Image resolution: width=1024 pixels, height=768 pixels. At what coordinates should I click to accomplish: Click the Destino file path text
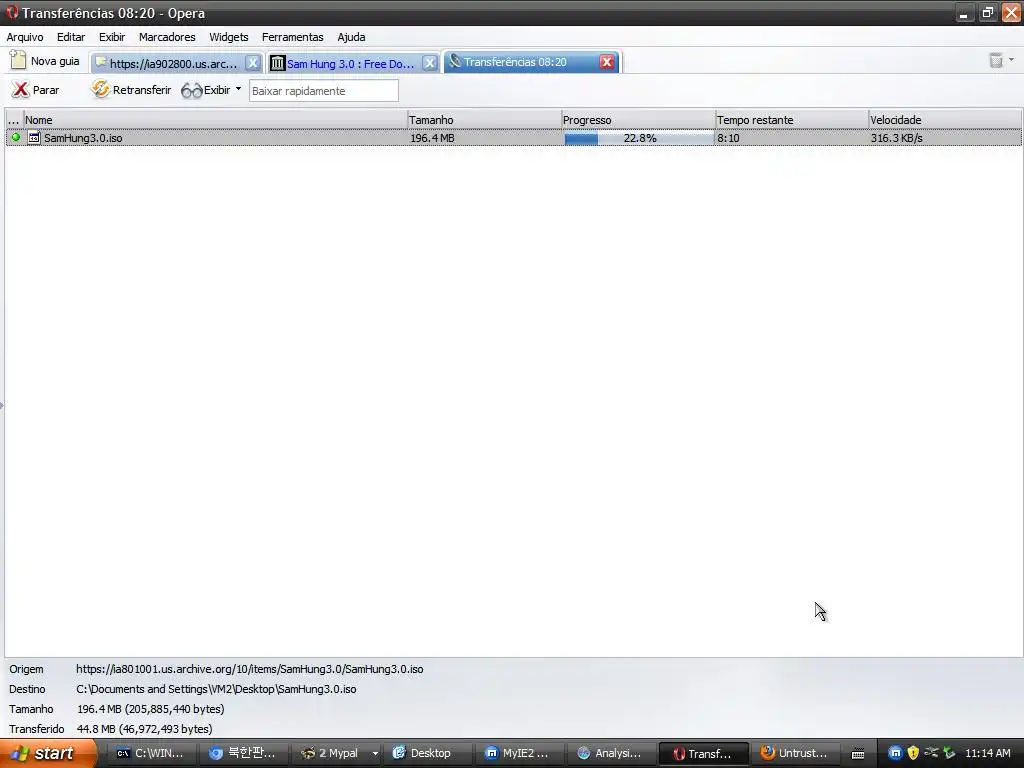(216, 689)
